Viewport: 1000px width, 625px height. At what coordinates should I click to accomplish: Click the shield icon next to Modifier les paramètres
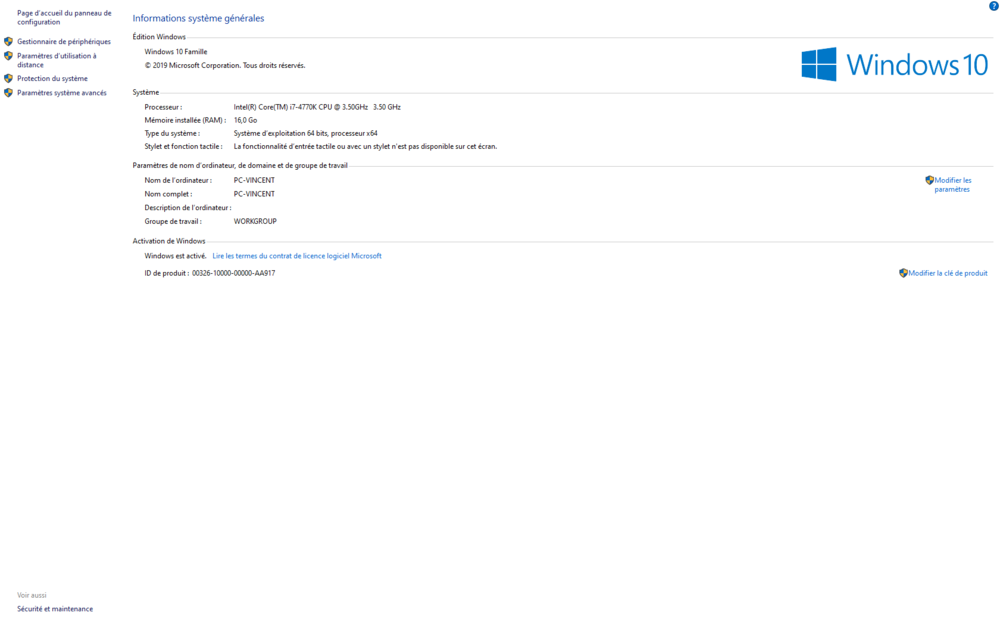[928, 179]
